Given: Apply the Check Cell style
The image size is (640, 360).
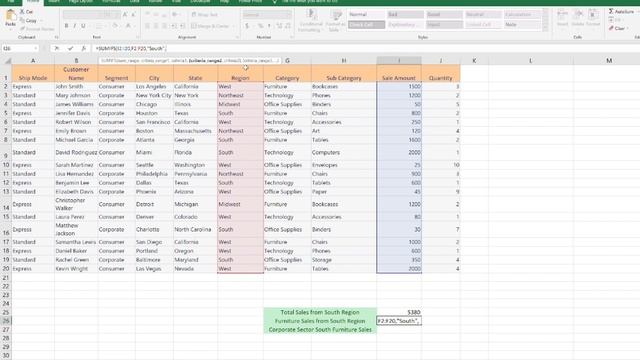Looking at the screenshot, I should coord(366,25).
